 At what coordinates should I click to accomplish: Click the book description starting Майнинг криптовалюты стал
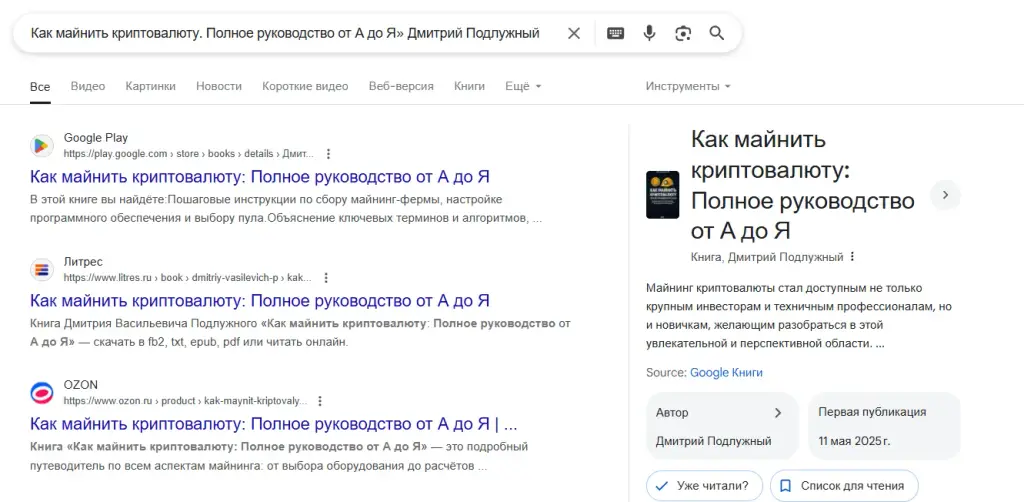799,315
